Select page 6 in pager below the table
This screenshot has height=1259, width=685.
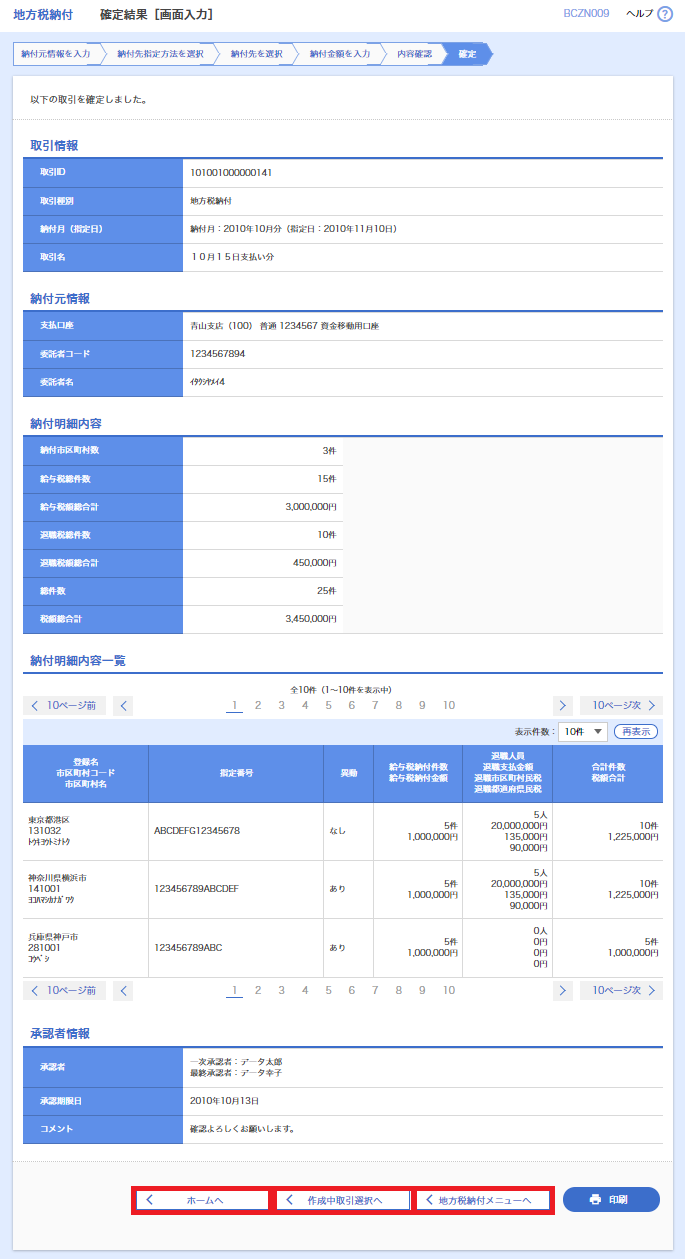tap(352, 991)
